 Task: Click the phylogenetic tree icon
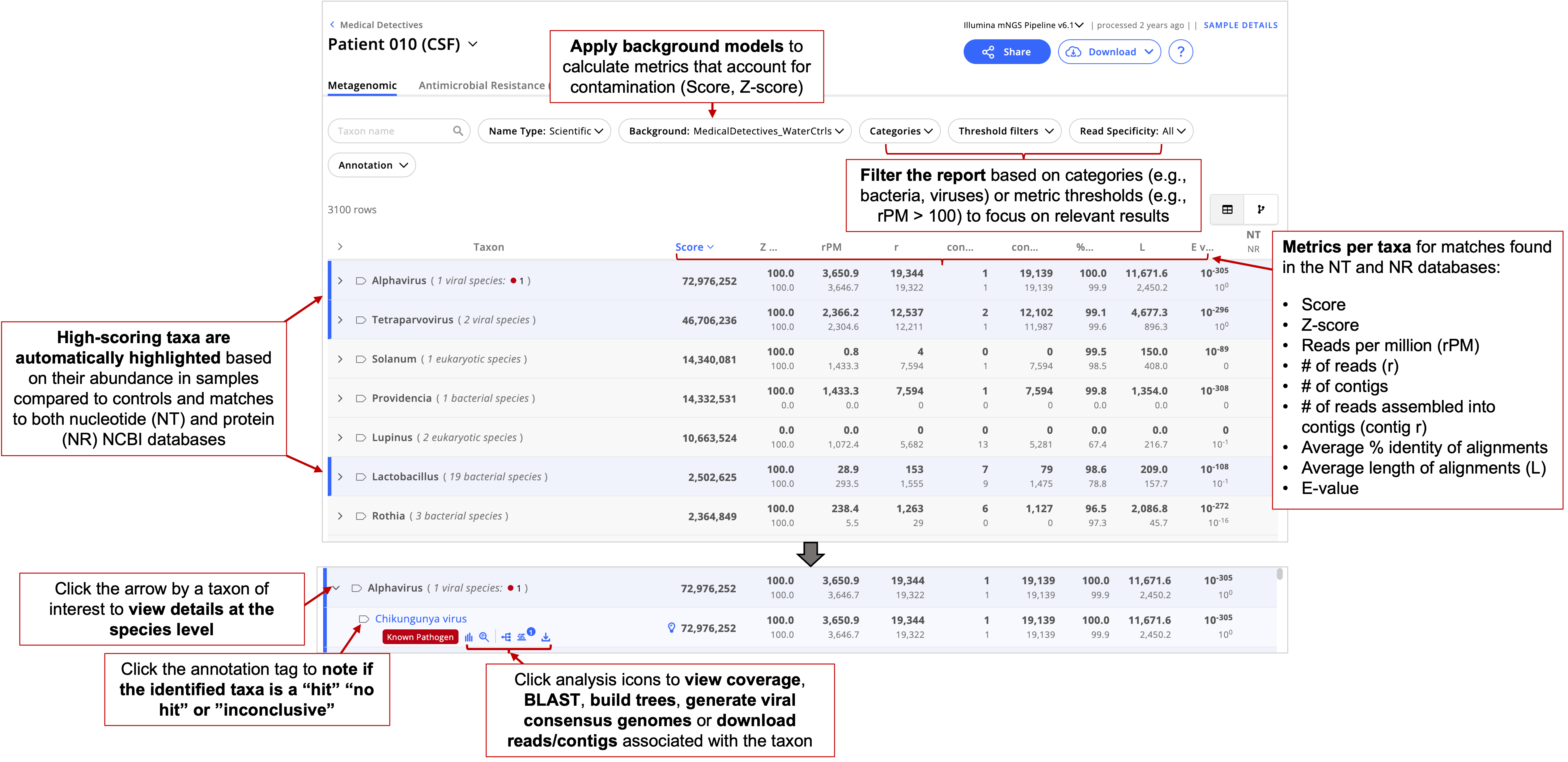[x=506, y=636]
